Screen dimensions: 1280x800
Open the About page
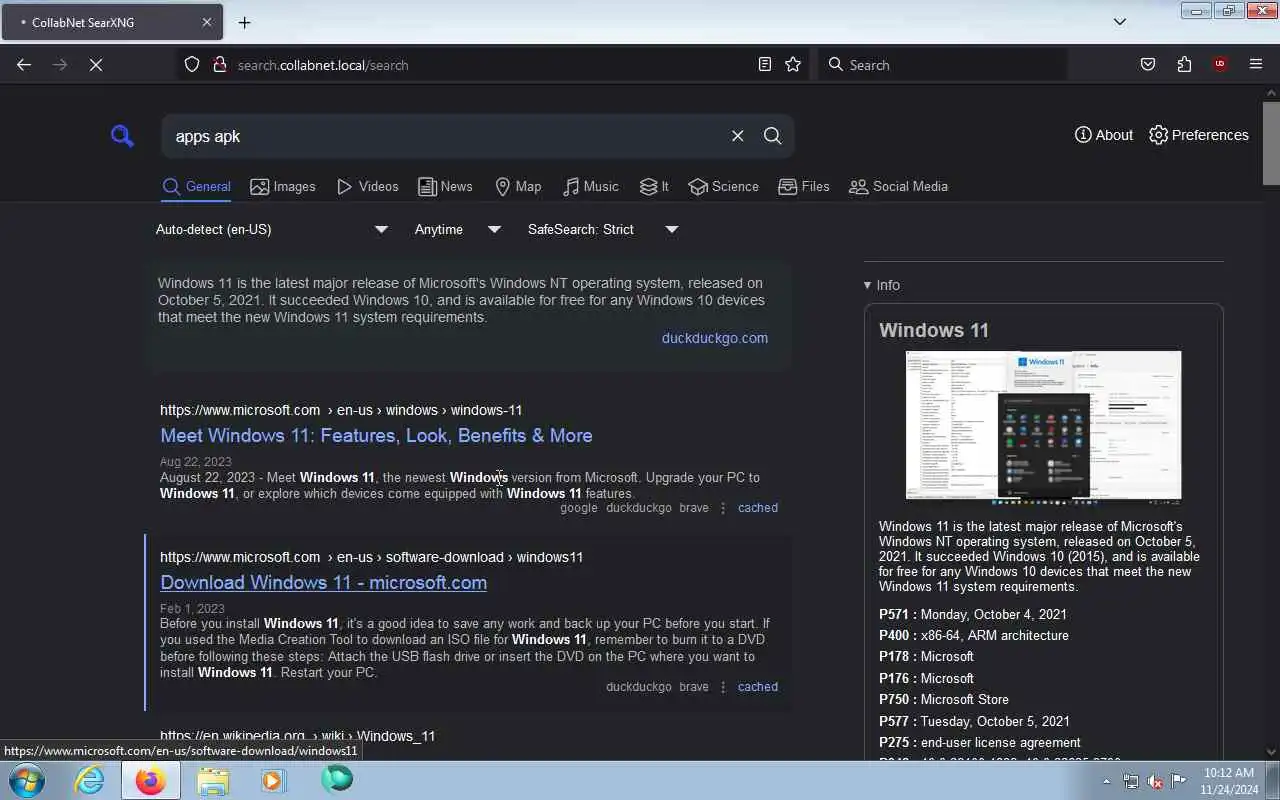click(1103, 135)
